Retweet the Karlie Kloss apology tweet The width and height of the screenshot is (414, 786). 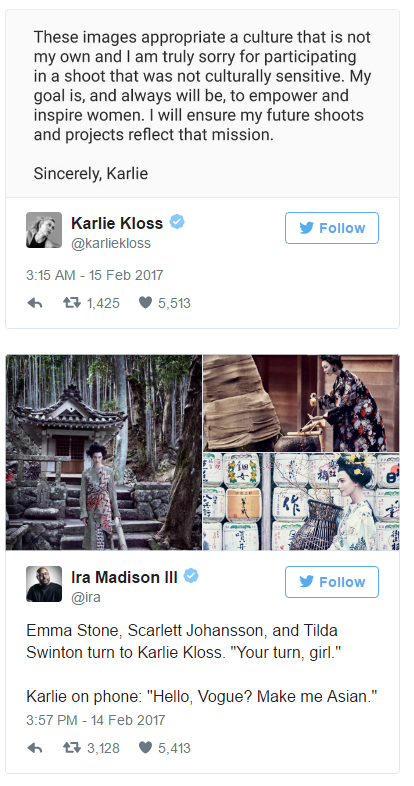pyautogui.click(x=72, y=303)
